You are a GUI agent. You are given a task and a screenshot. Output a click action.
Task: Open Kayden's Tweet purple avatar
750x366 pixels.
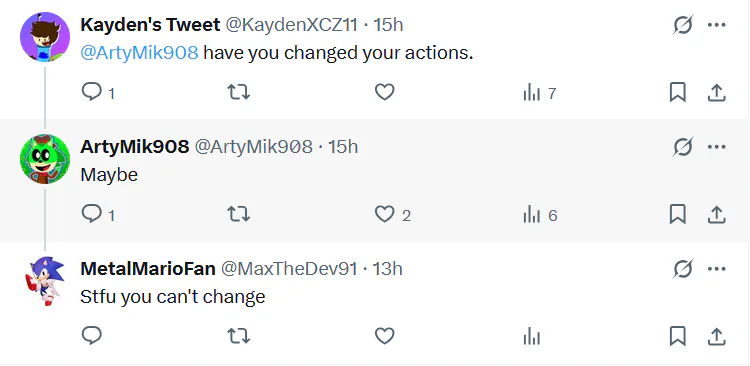pyautogui.click(x=45, y=37)
